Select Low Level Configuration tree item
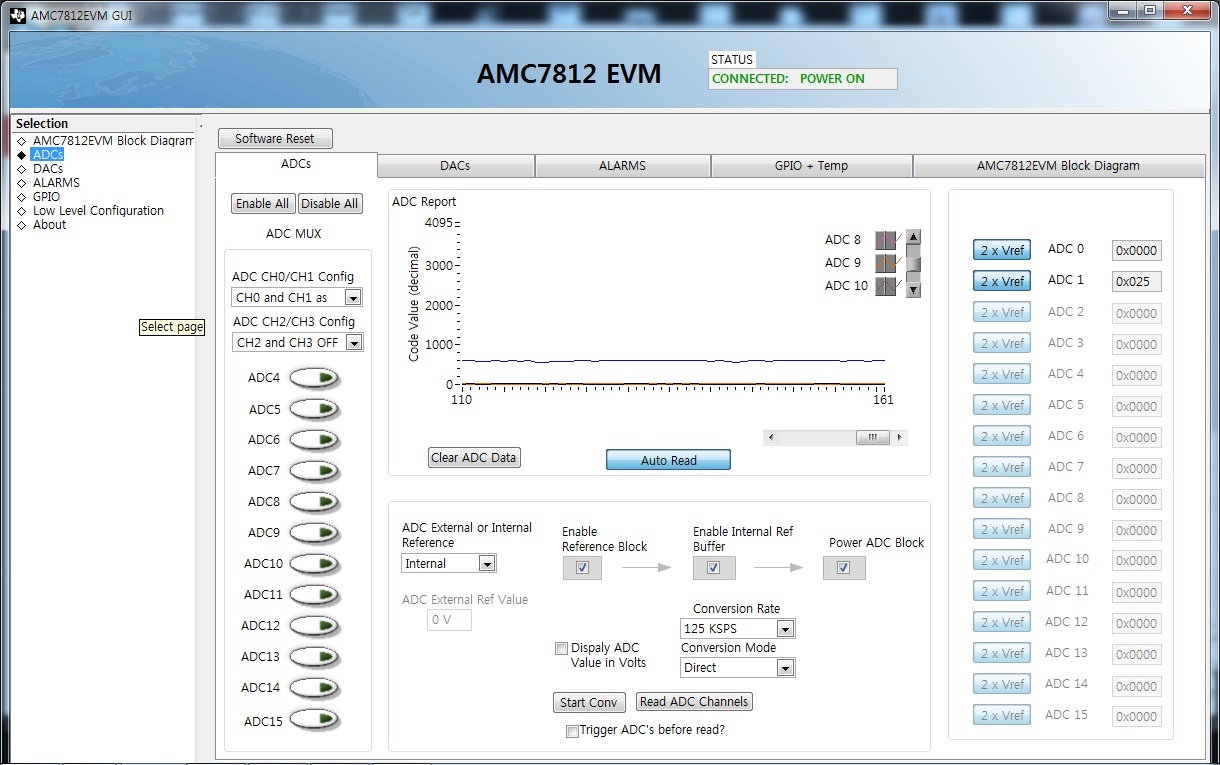Screen dimensions: 1220x765 coord(98,211)
